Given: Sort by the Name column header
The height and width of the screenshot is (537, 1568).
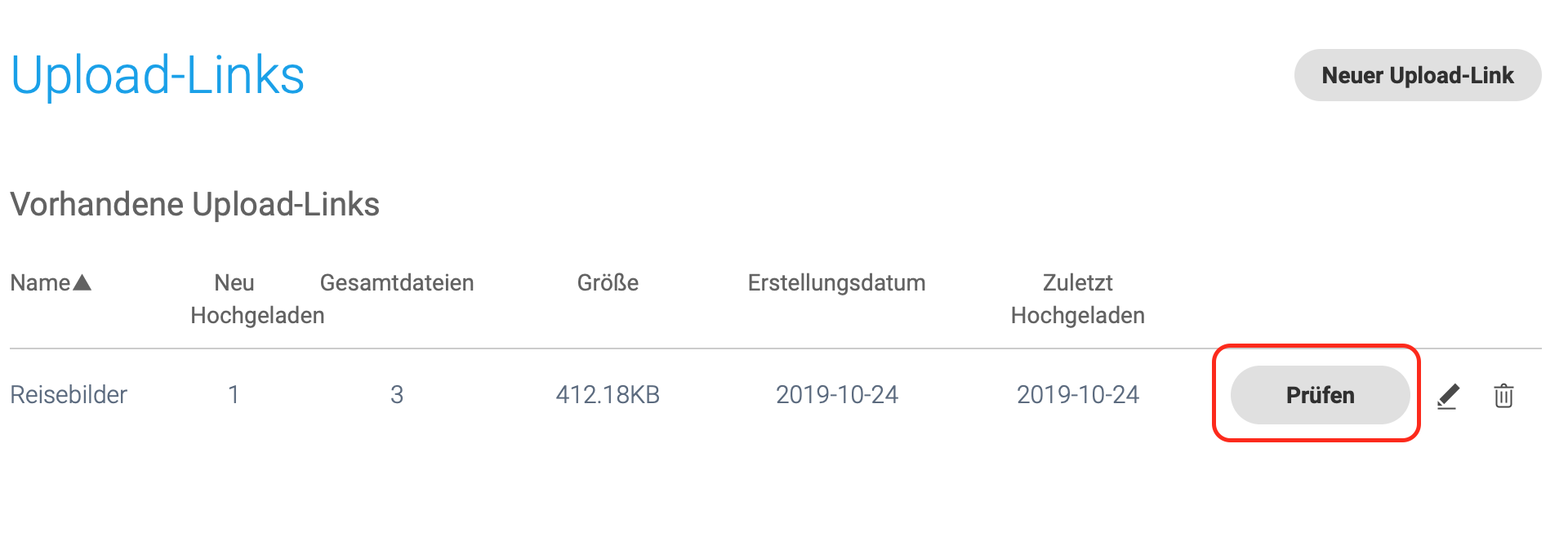Looking at the screenshot, I should pos(40,283).
